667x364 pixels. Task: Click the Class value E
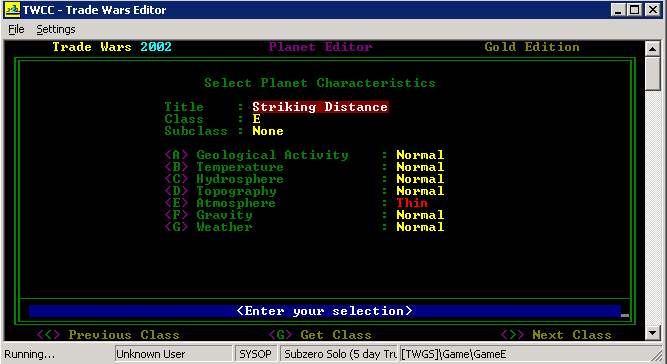click(257, 119)
